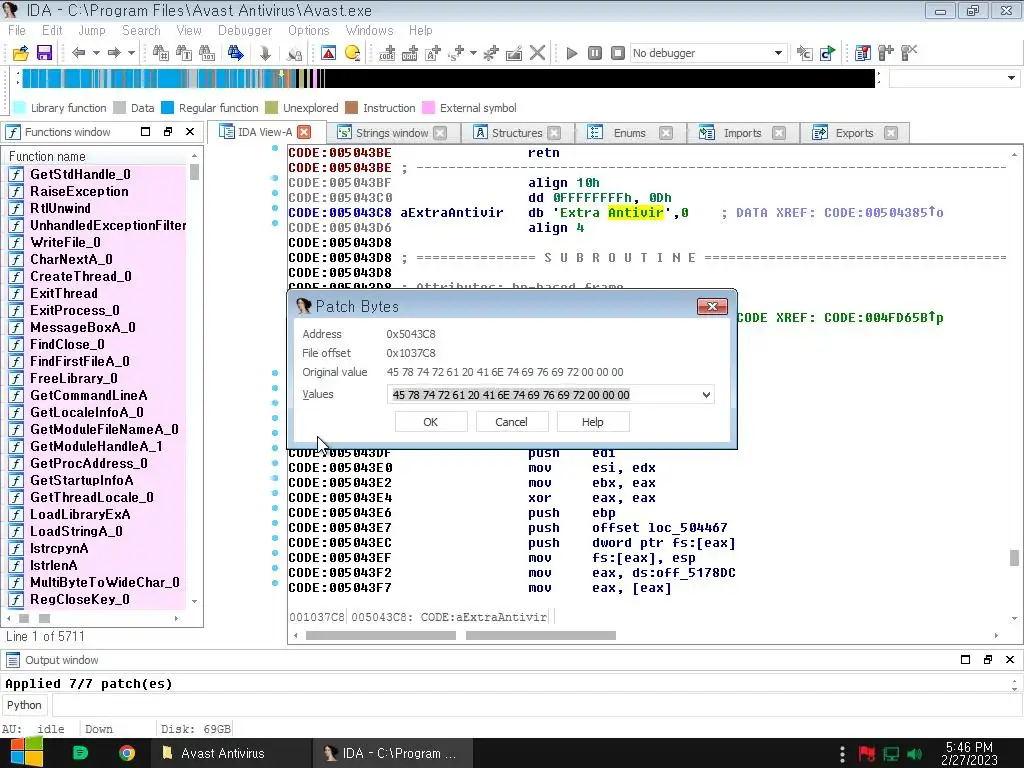This screenshot has height=768, width=1024.
Task: Click the Convert to data icon
Action: click(x=409, y=53)
